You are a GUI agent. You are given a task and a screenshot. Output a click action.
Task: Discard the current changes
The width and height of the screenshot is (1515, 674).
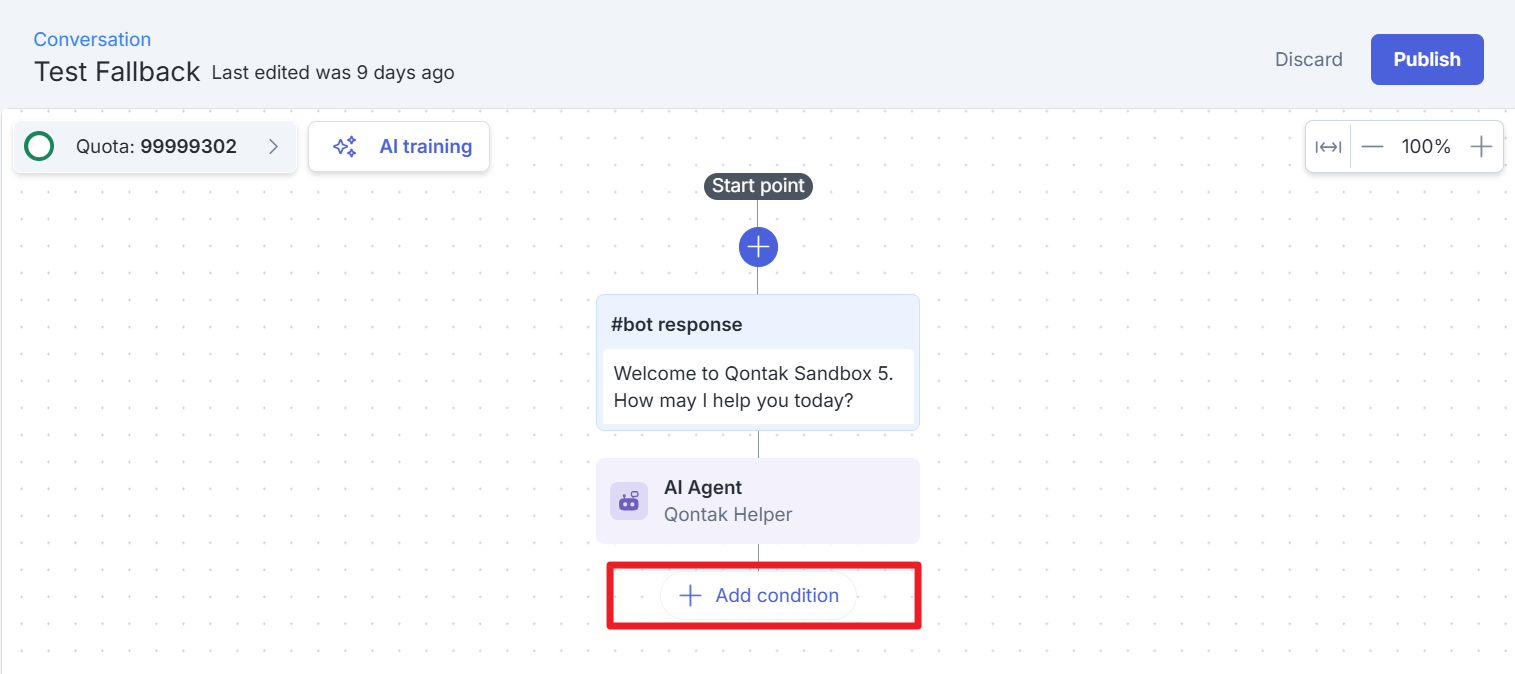[1308, 60]
